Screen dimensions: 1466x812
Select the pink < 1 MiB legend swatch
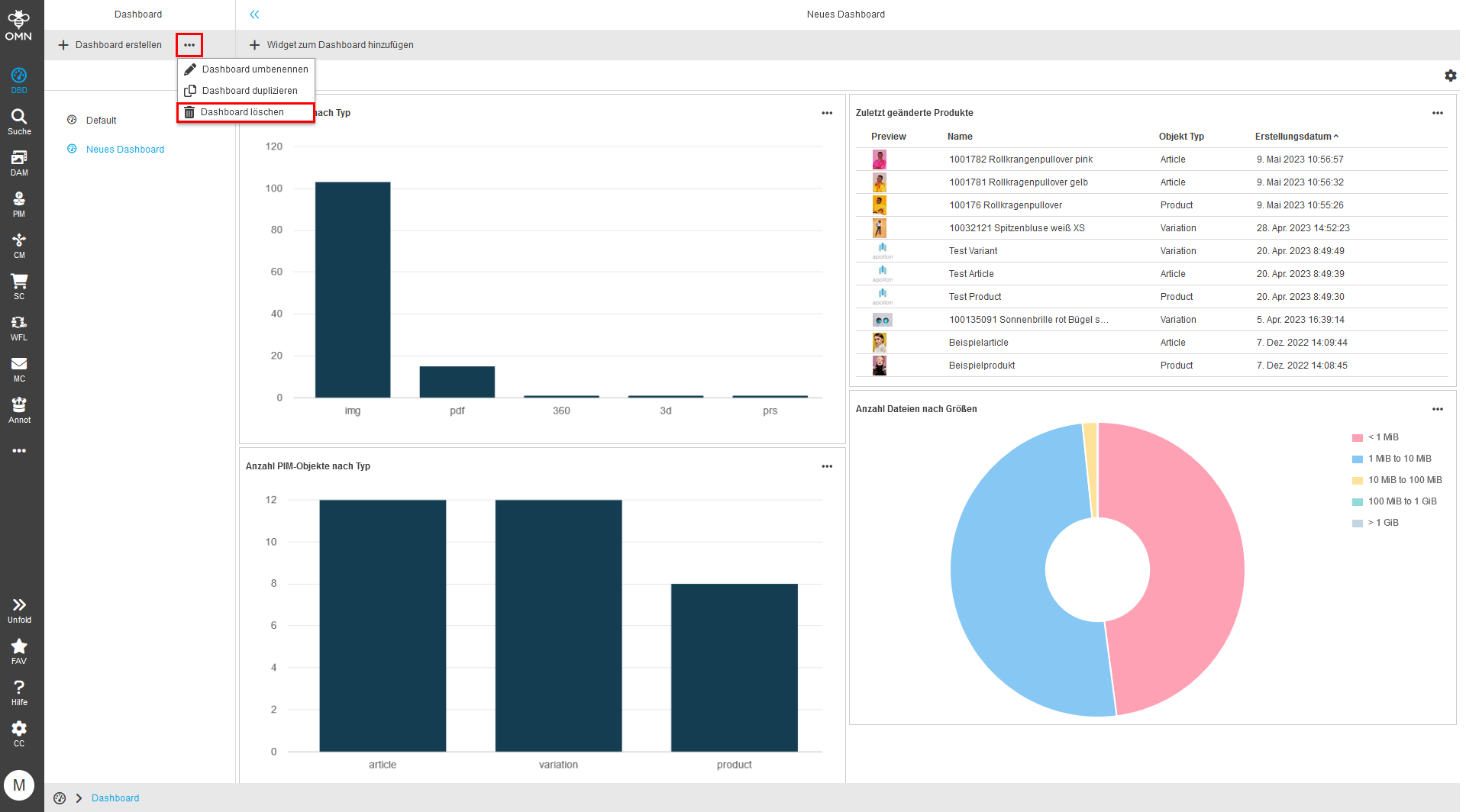tap(1357, 437)
